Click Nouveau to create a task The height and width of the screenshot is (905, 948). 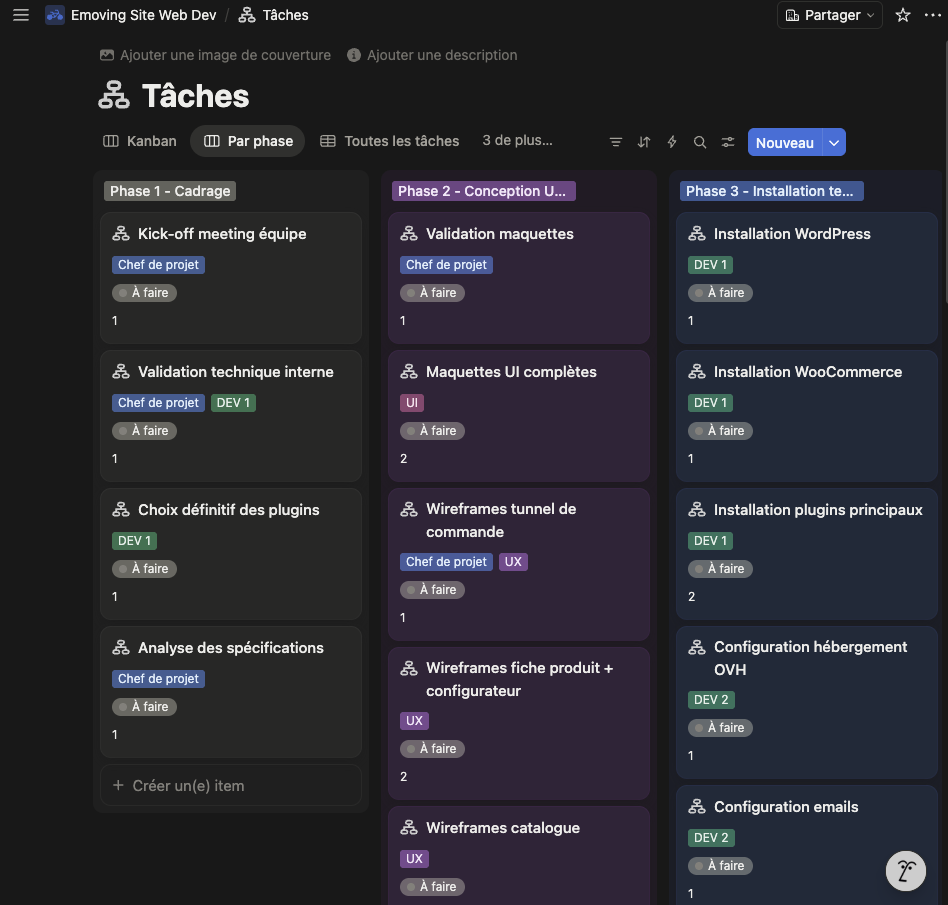click(784, 142)
